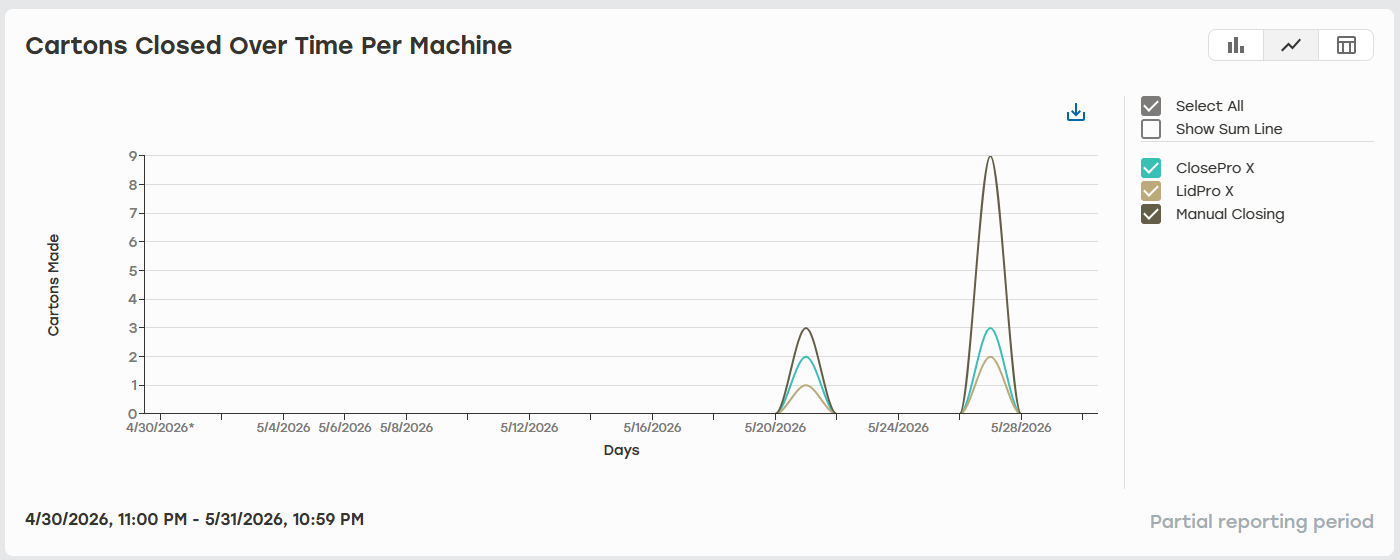The image size is (1400, 560).
Task: Click the y-axis value 5
Action: tap(132, 271)
